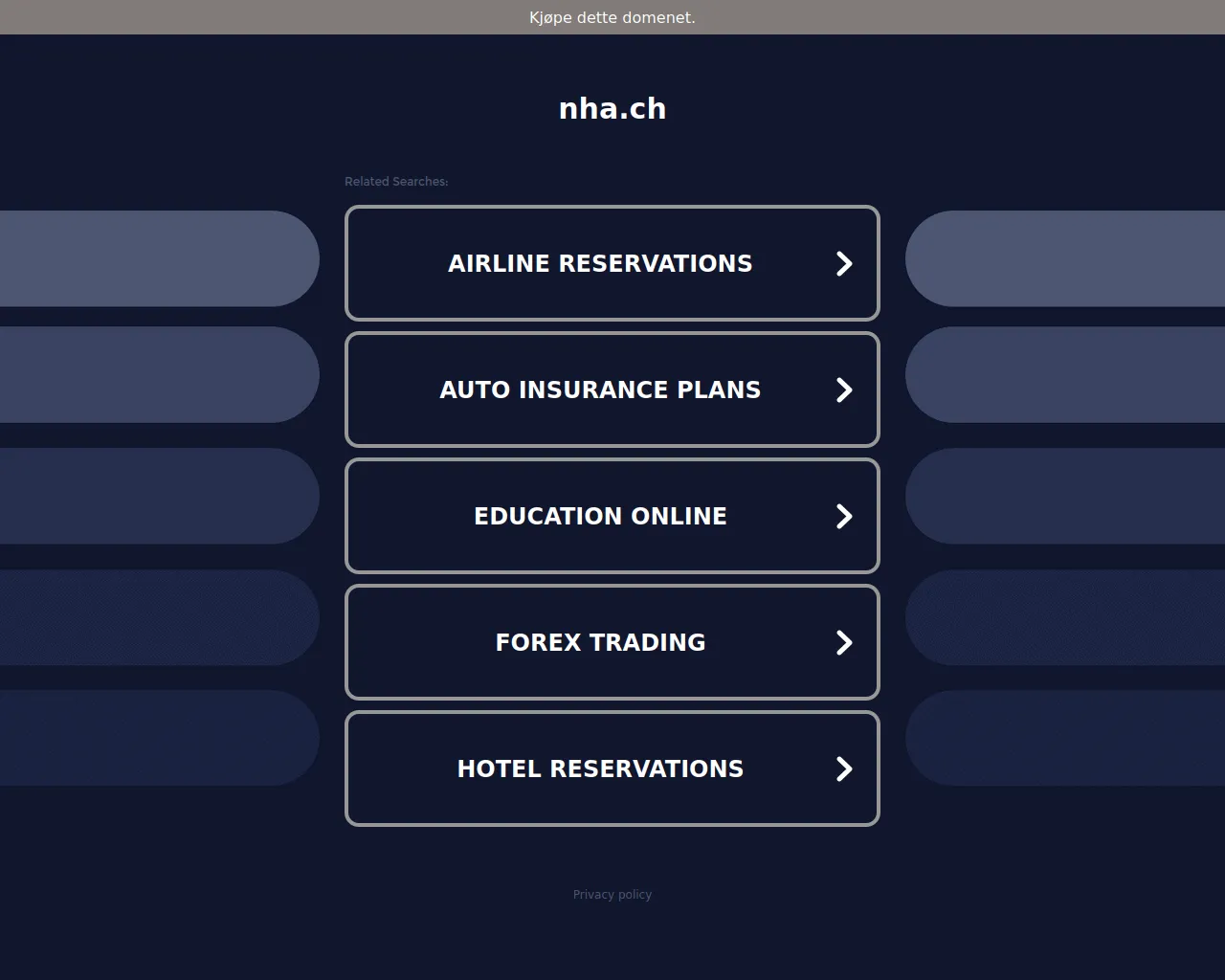Open the Privacy policy link
Viewport: 1225px width, 980px height.
[612, 895]
